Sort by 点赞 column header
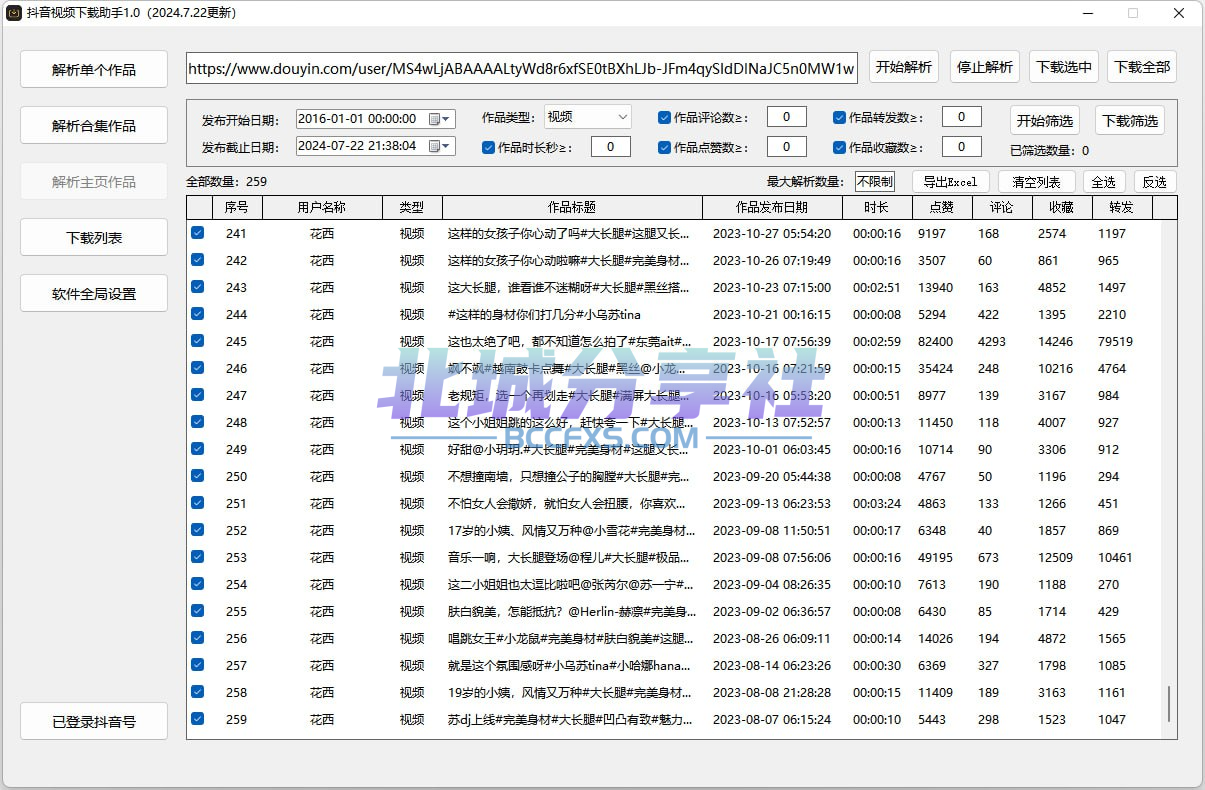The width and height of the screenshot is (1205, 790). (x=942, y=207)
